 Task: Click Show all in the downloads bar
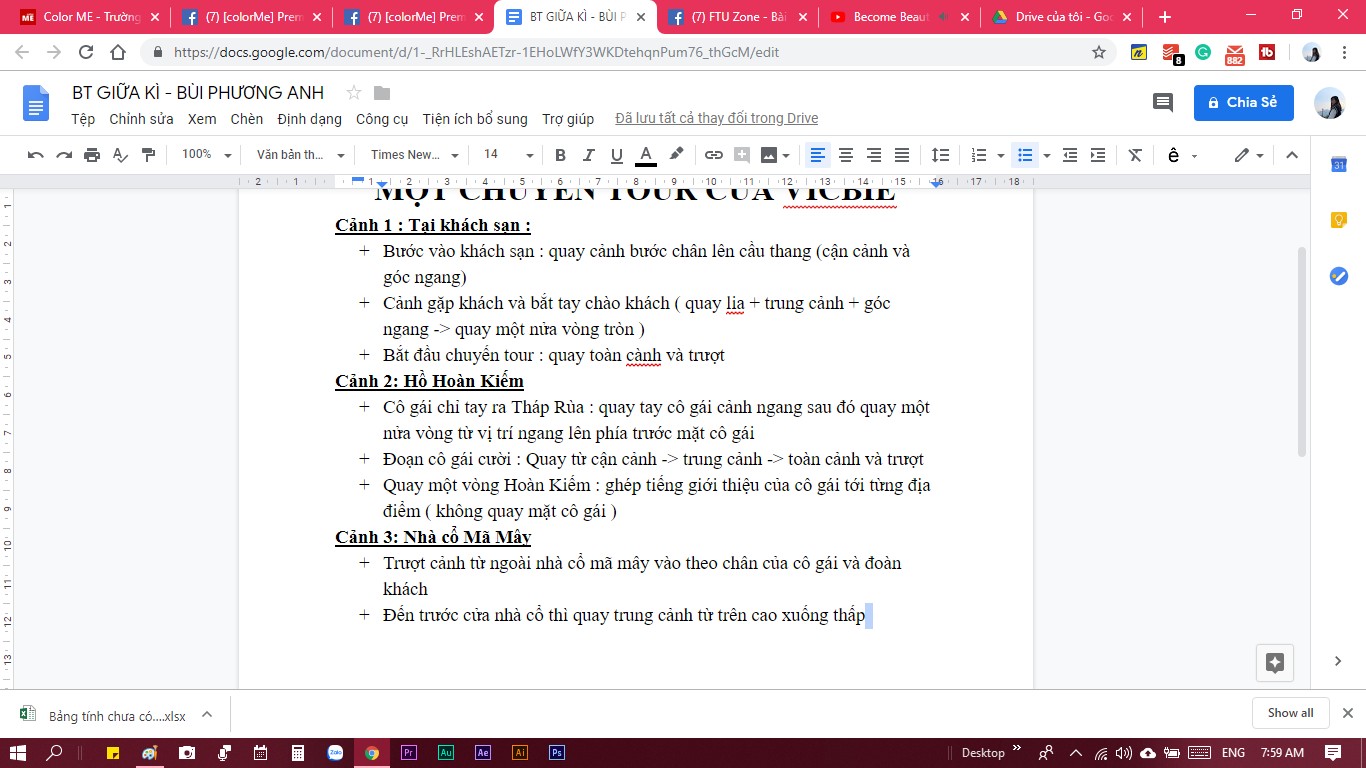[1291, 713]
